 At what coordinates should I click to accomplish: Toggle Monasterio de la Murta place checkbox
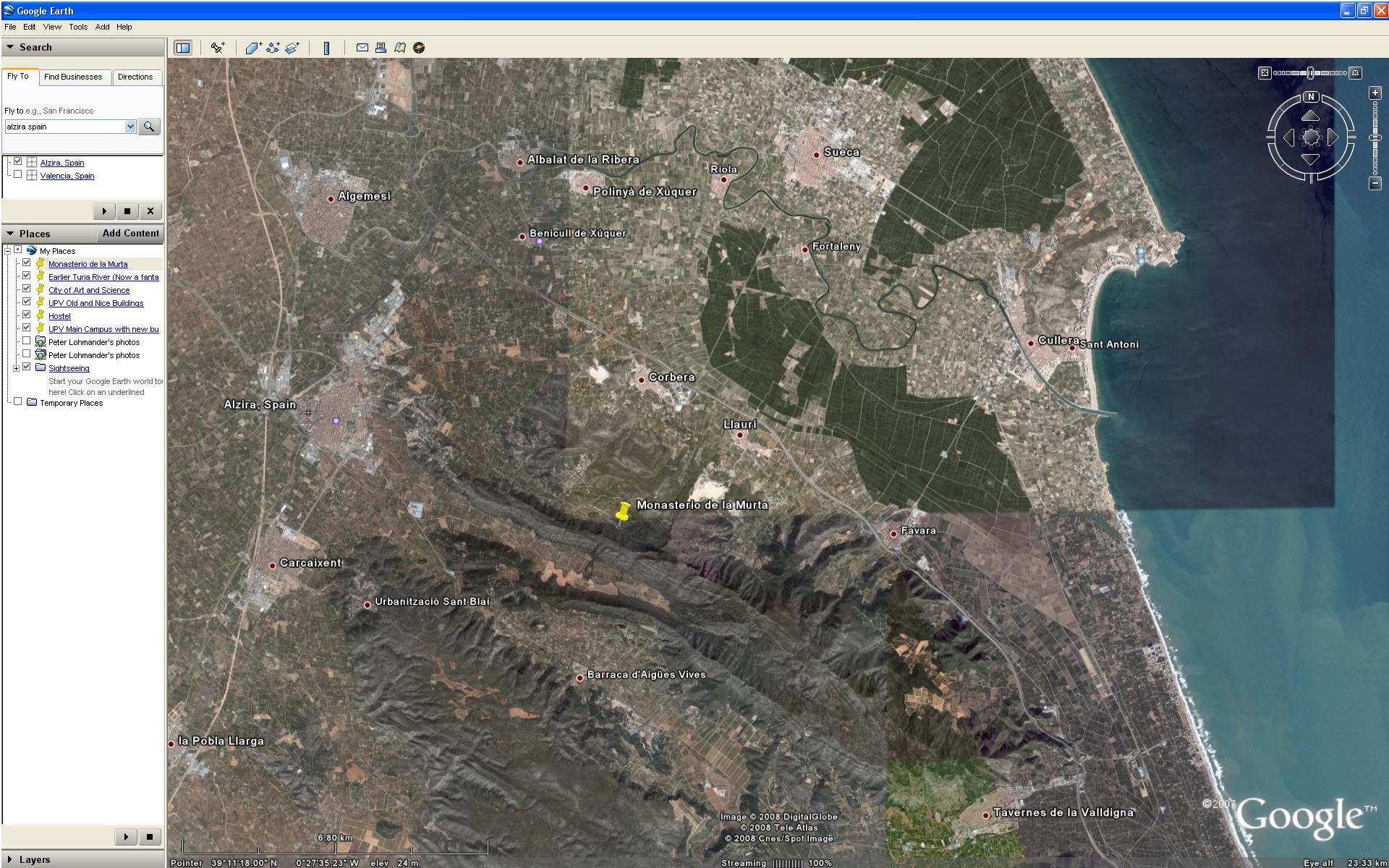(x=27, y=263)
